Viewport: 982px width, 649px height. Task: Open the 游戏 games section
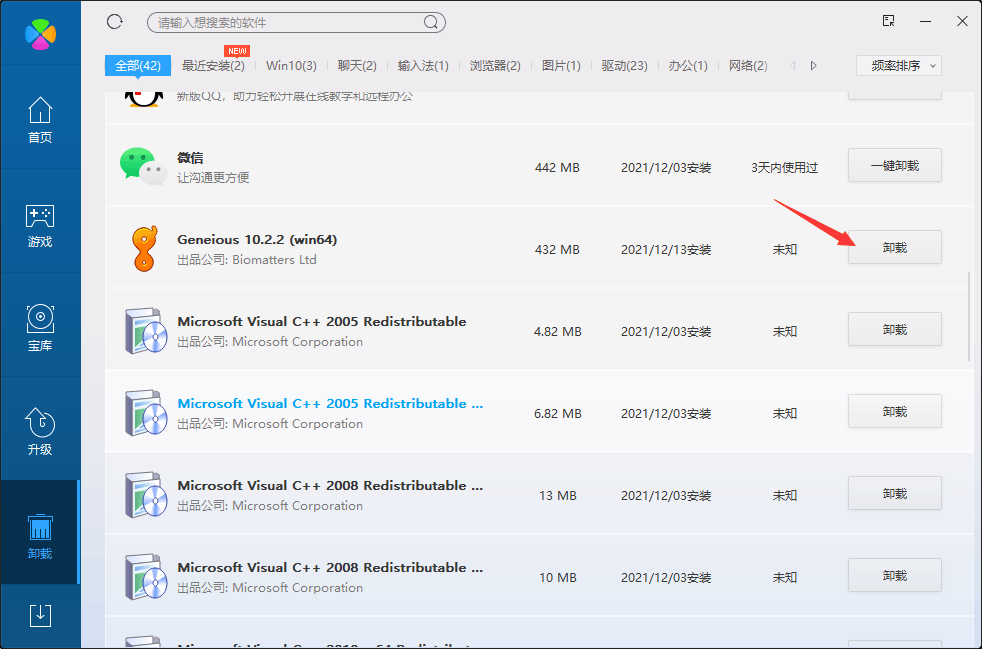40,225
